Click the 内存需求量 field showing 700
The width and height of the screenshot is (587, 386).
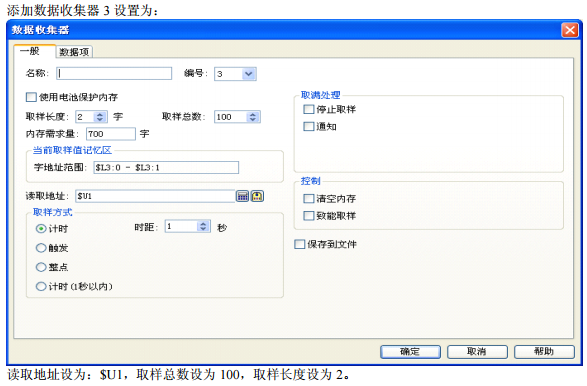pos(111,134)
